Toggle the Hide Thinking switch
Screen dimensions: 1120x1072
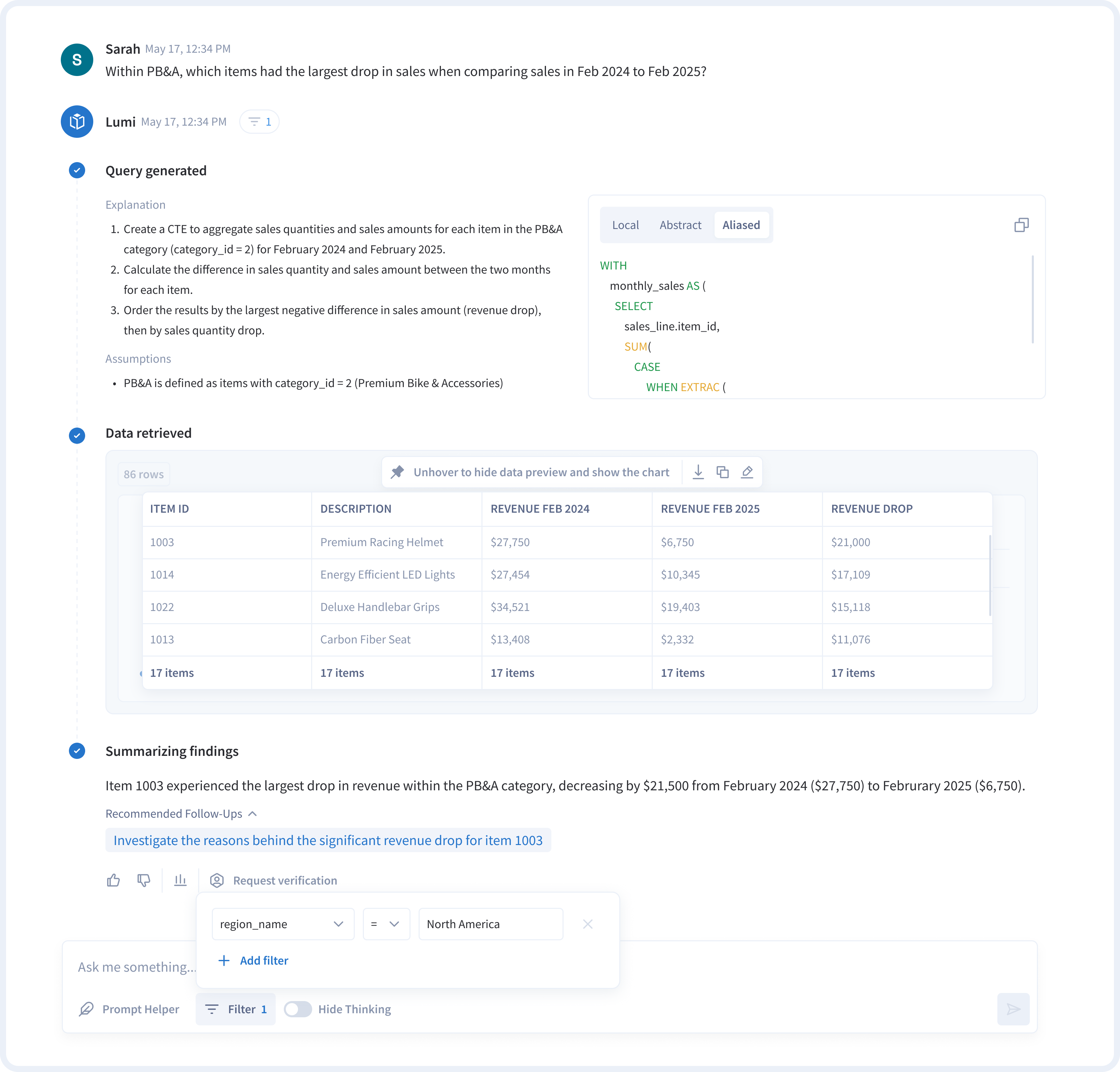click(x=298, y=1009)
